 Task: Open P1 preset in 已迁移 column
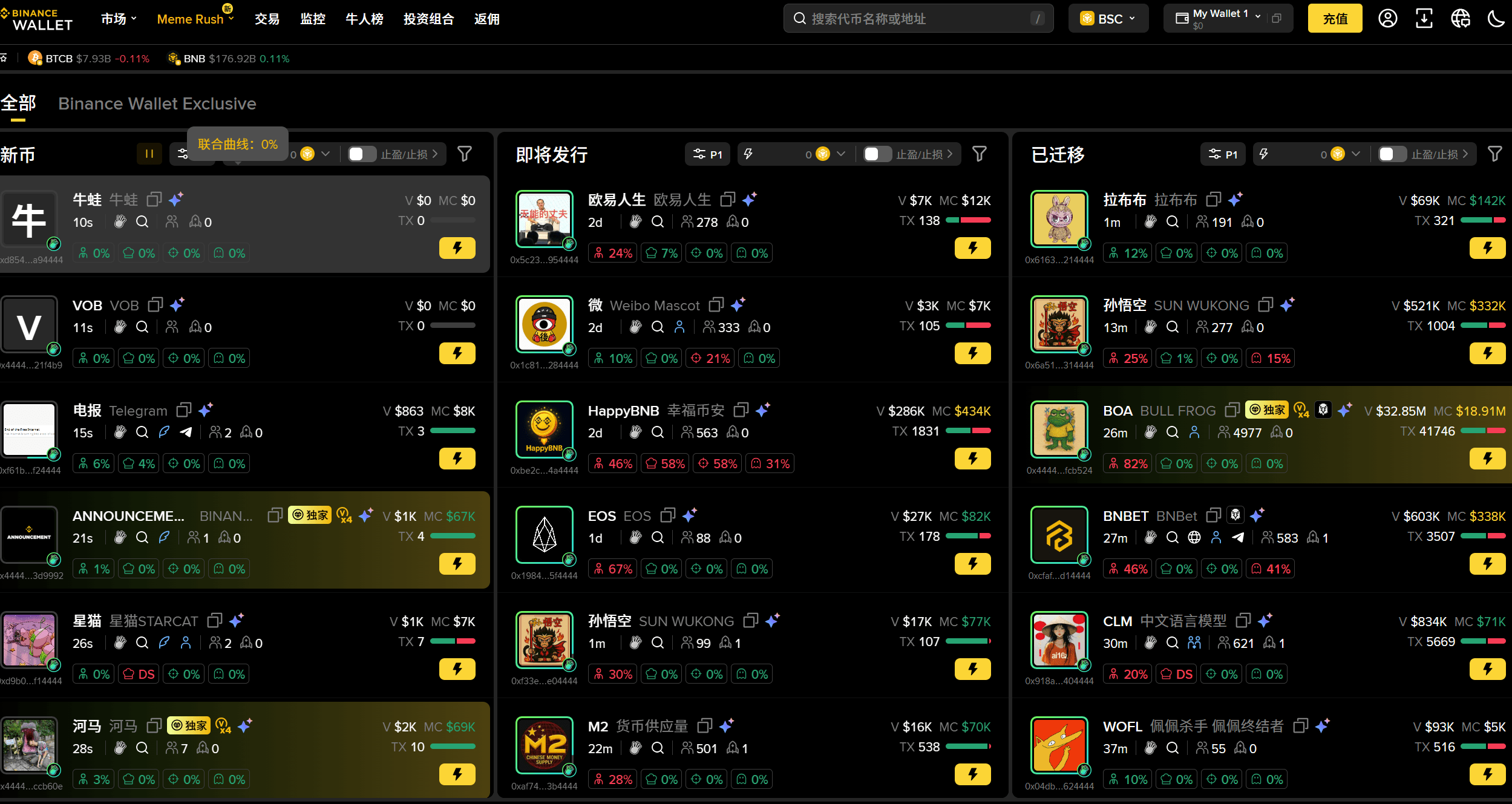click(1223, 154)
